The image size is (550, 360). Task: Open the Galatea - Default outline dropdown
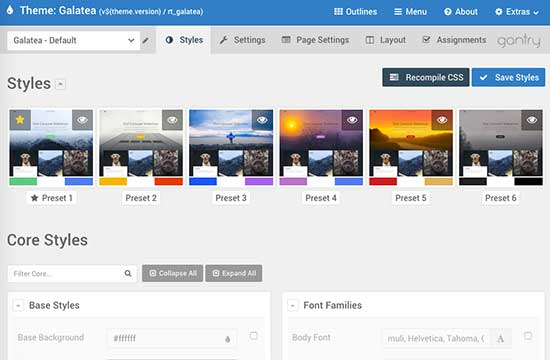tap(73, 40)
